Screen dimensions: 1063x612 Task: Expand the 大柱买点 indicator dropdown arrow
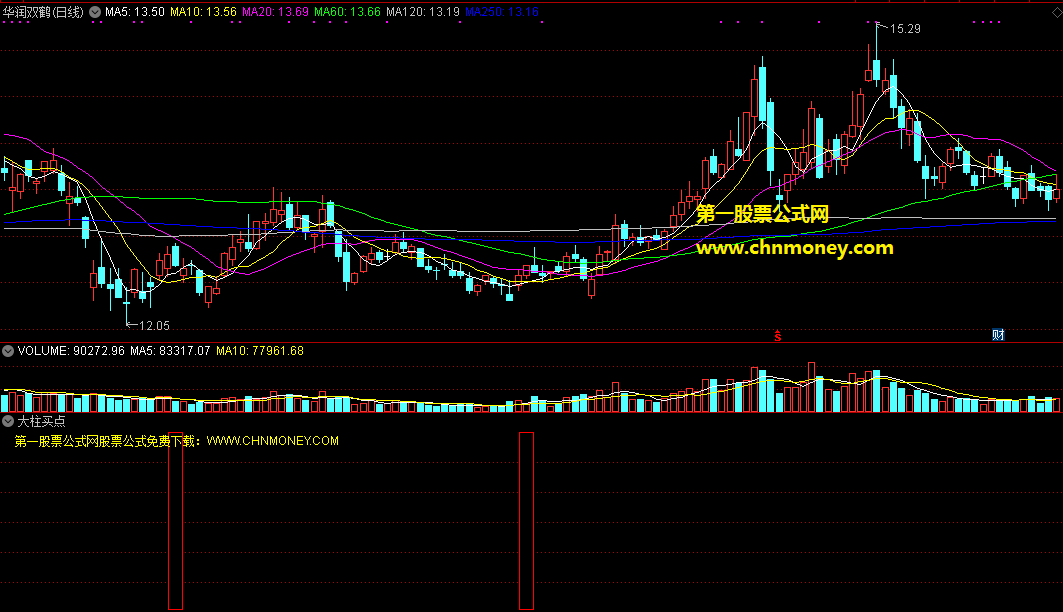pos(8,421)
